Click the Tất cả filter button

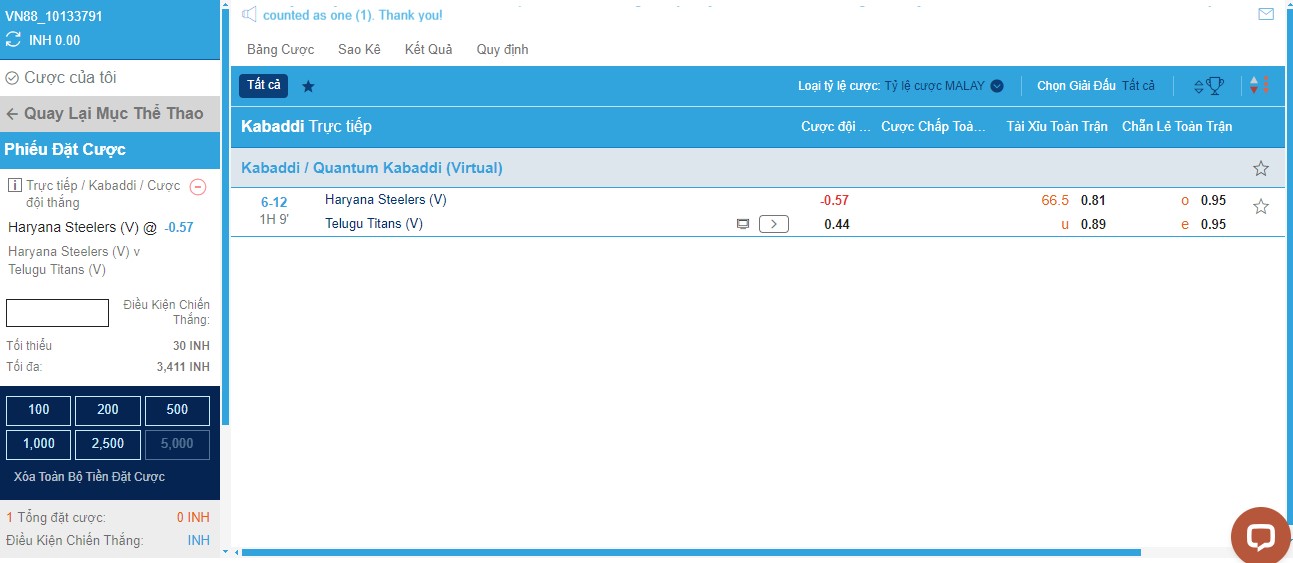point(263,86)
